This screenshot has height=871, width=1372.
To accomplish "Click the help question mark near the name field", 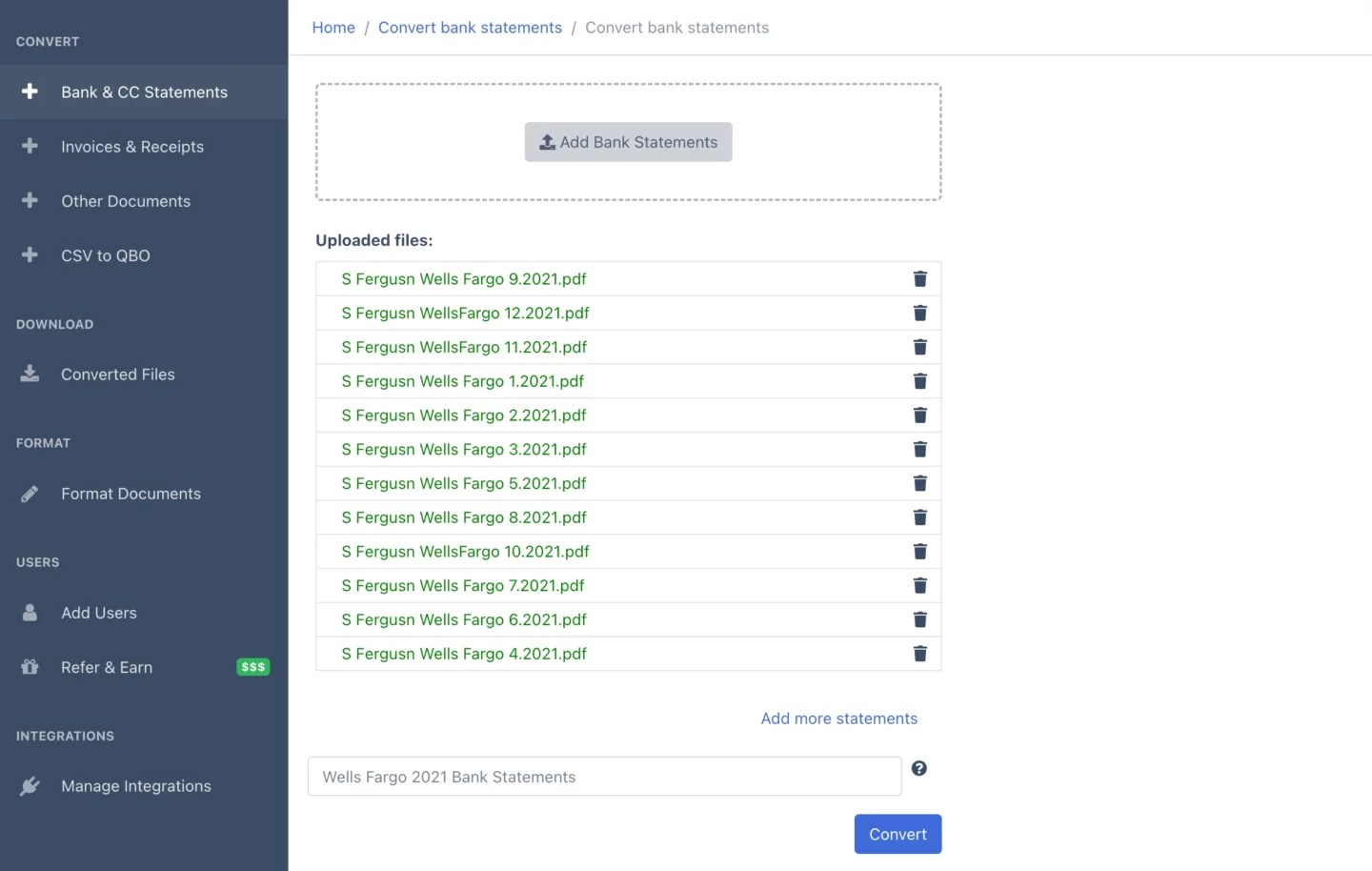I will point(918,768).
